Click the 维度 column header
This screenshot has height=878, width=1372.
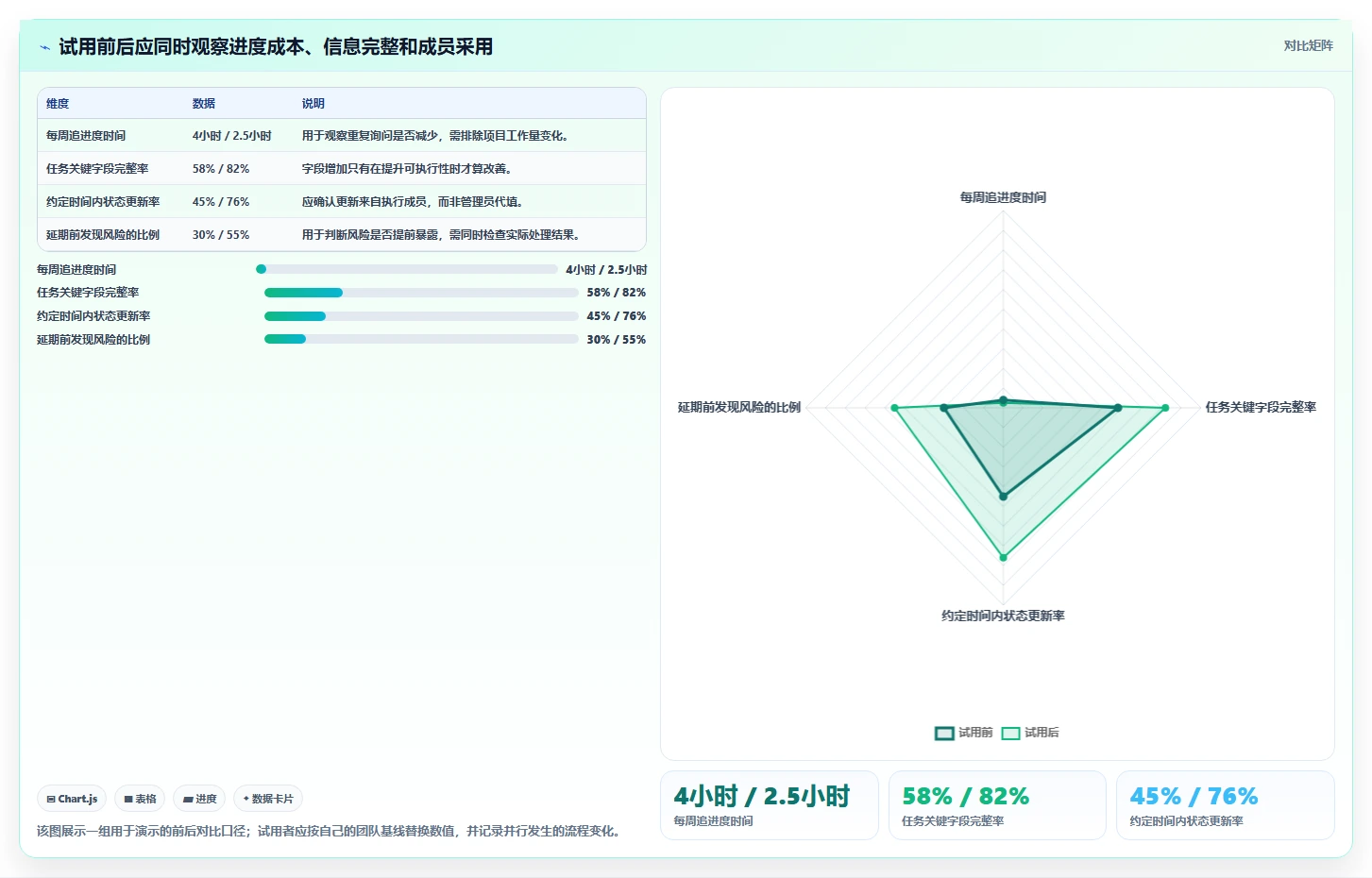[x=58, y=104]
